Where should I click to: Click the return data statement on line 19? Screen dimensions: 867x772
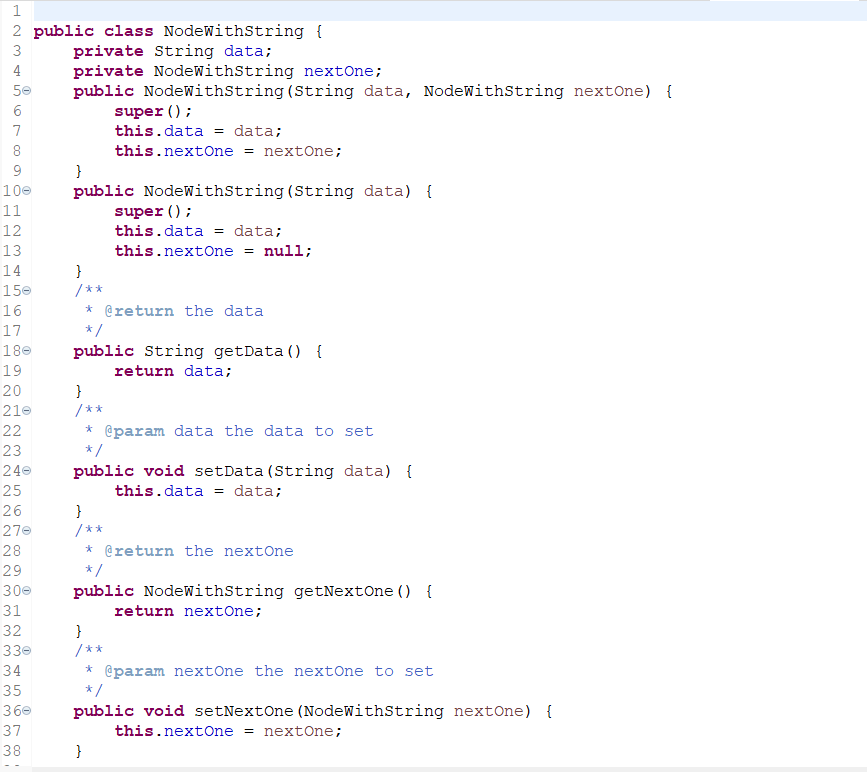(x=175, y=370)
